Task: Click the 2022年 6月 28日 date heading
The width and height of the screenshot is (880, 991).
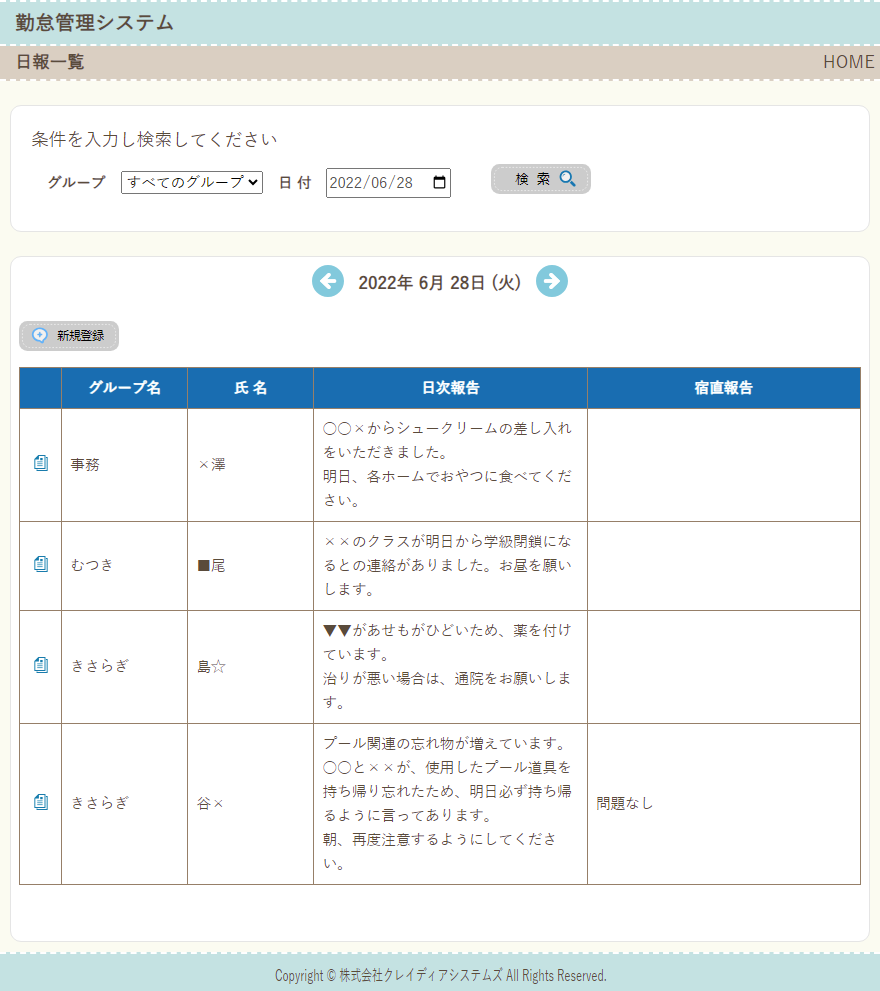Action: point(440,283)
